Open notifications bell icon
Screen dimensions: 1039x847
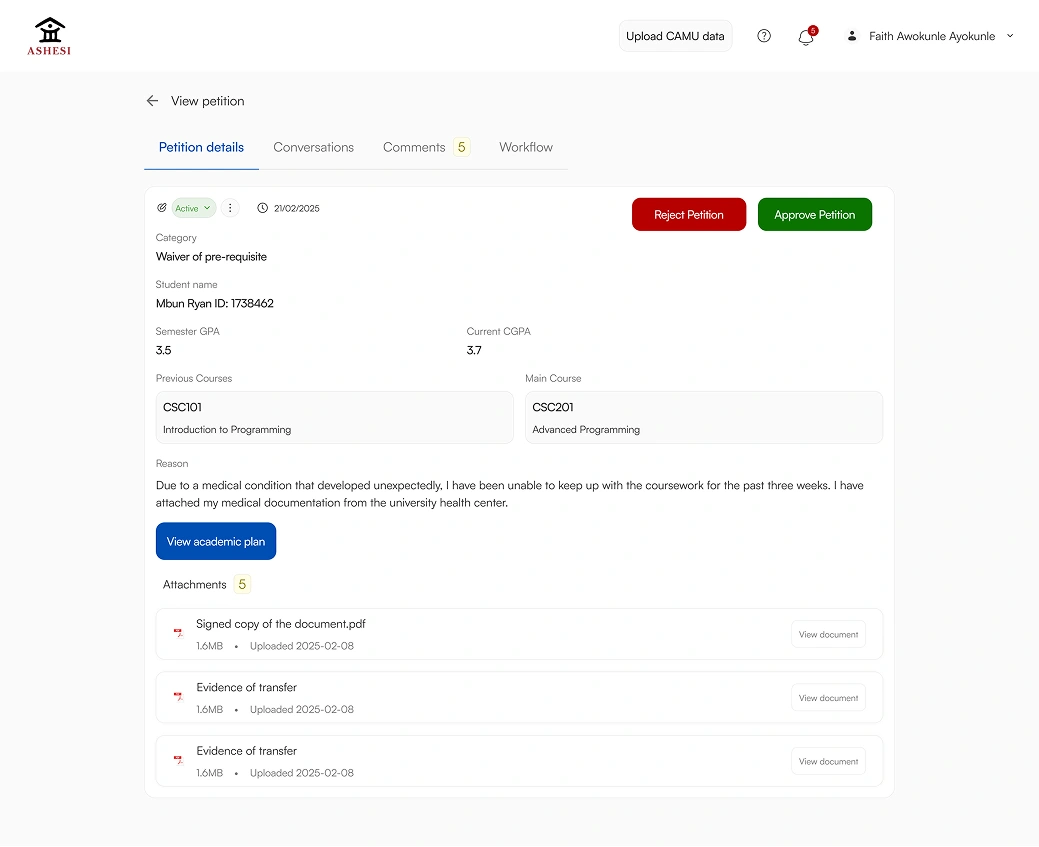tap(806, 37)
